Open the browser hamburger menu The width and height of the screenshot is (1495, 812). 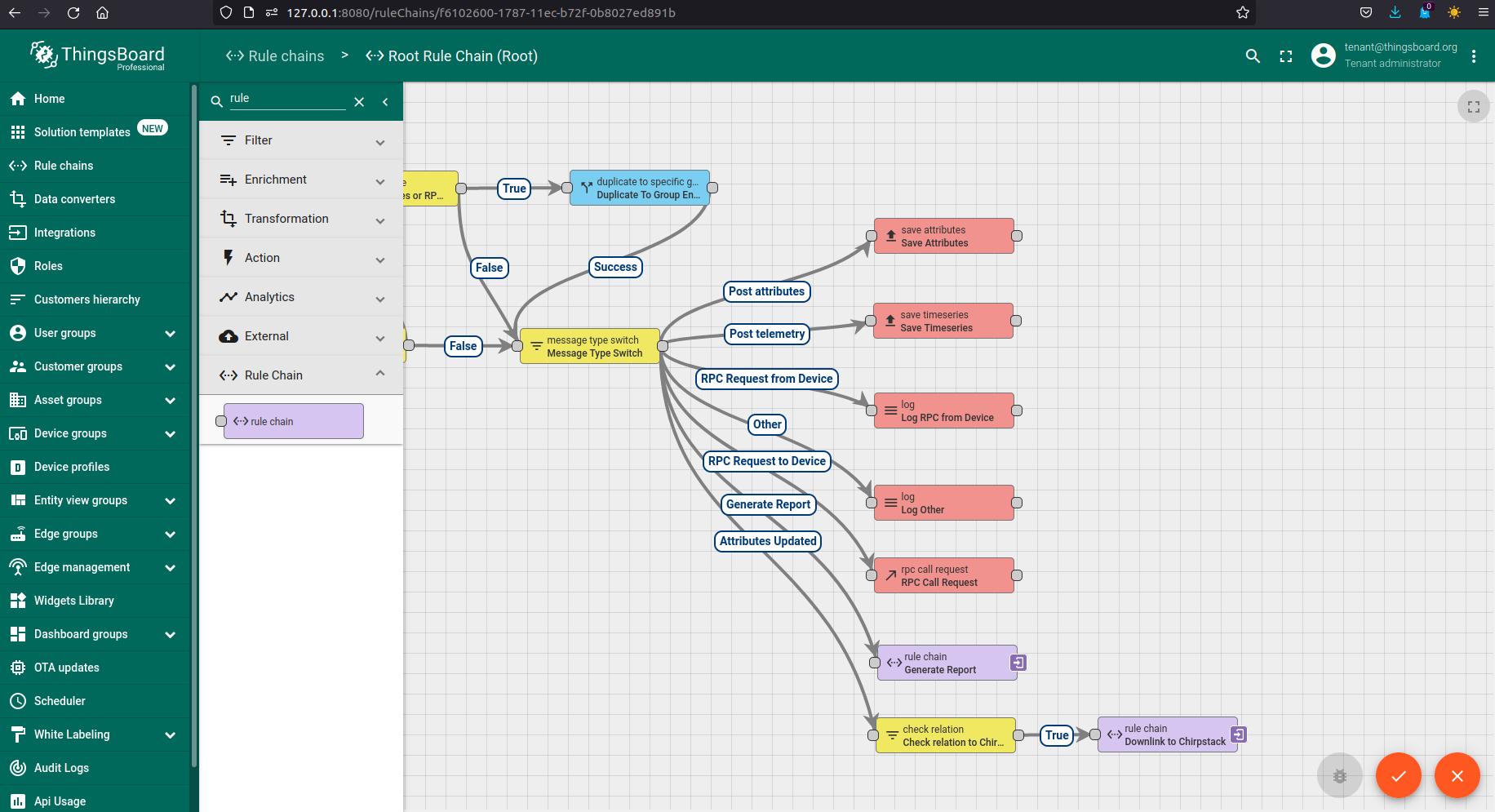click(1484, 12)
